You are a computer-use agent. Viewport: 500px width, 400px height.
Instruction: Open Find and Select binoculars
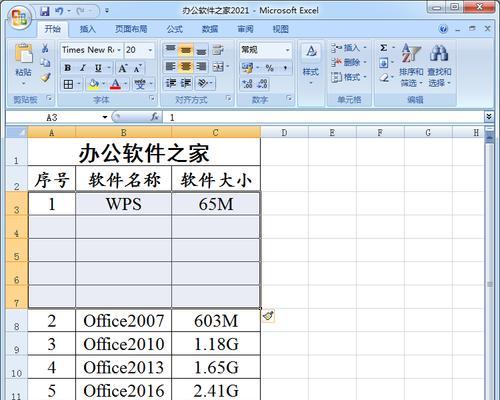pyautogui.click(x=439, y=65)
